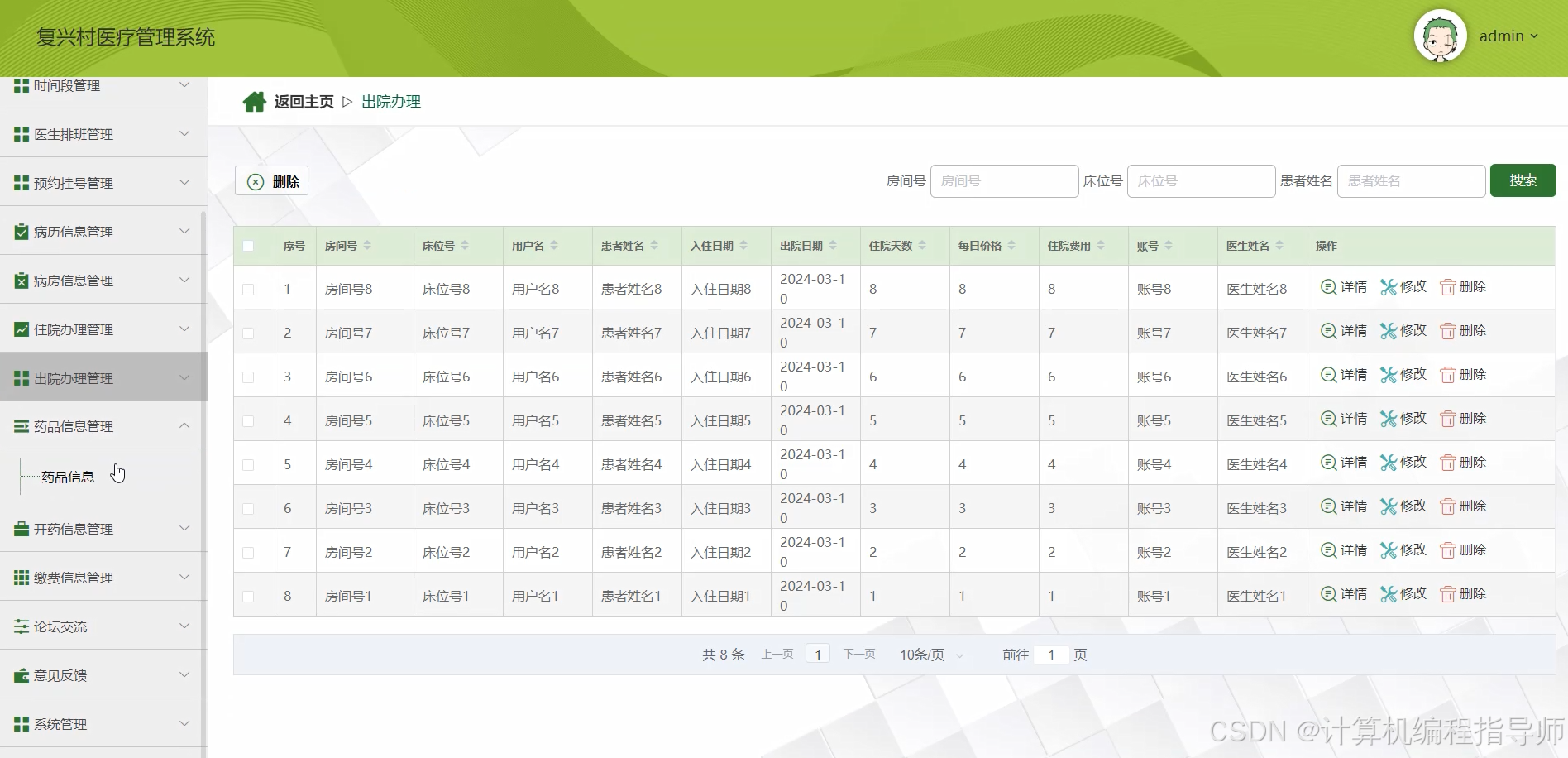The image size is (1568, 758).
Task: Show details for 患者姓名4
Action: click(1344, 463)
